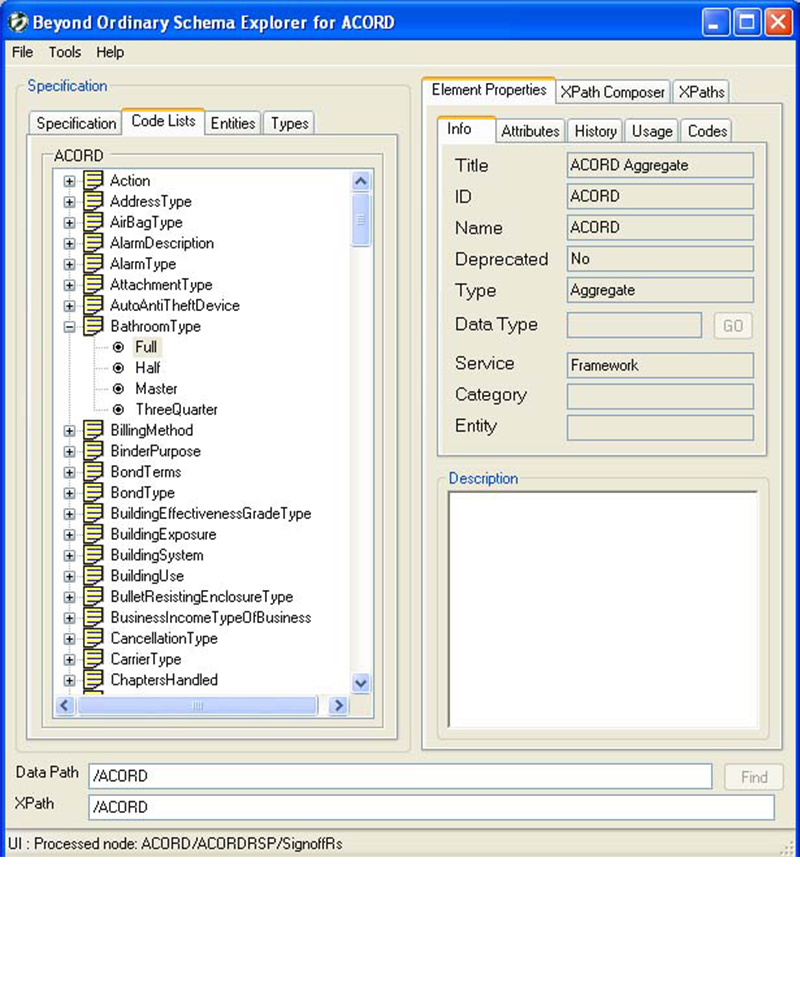
Task: Collapse the BathroomType node
Action: pyautogui.click(x=70, y=327)
